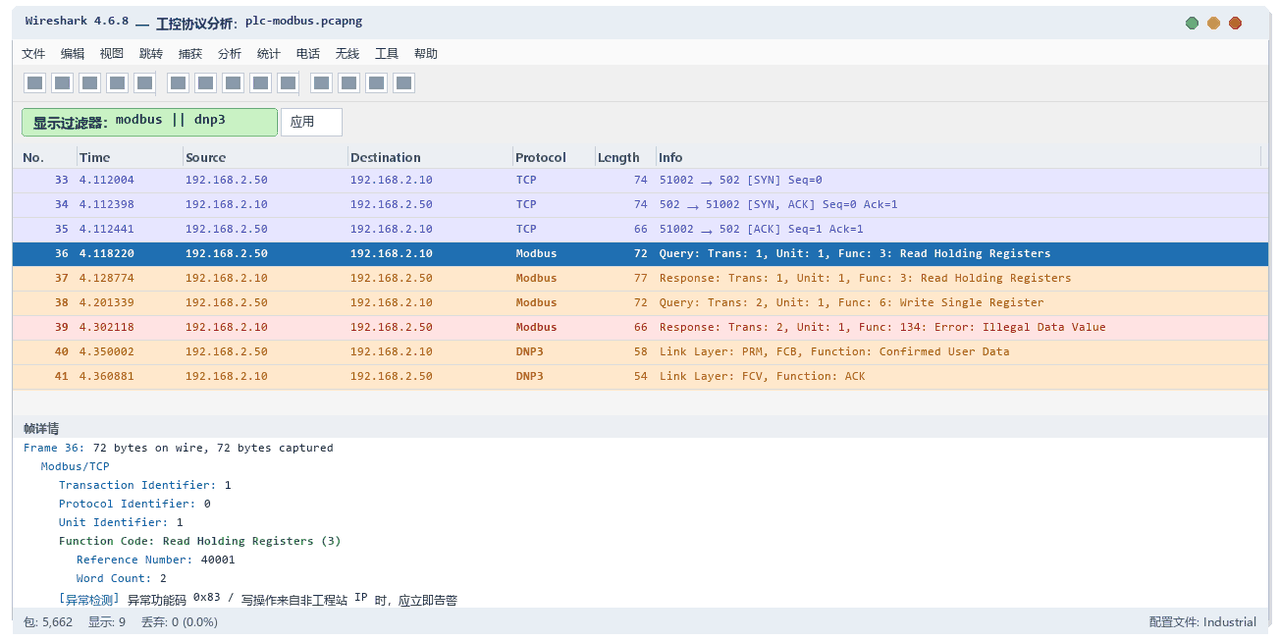
Task: Open the 跳转 menu
Action: 151,54
